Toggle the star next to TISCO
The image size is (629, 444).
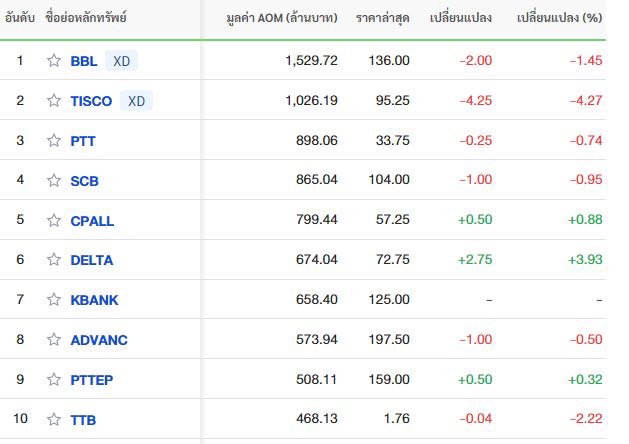click(54, 100)
